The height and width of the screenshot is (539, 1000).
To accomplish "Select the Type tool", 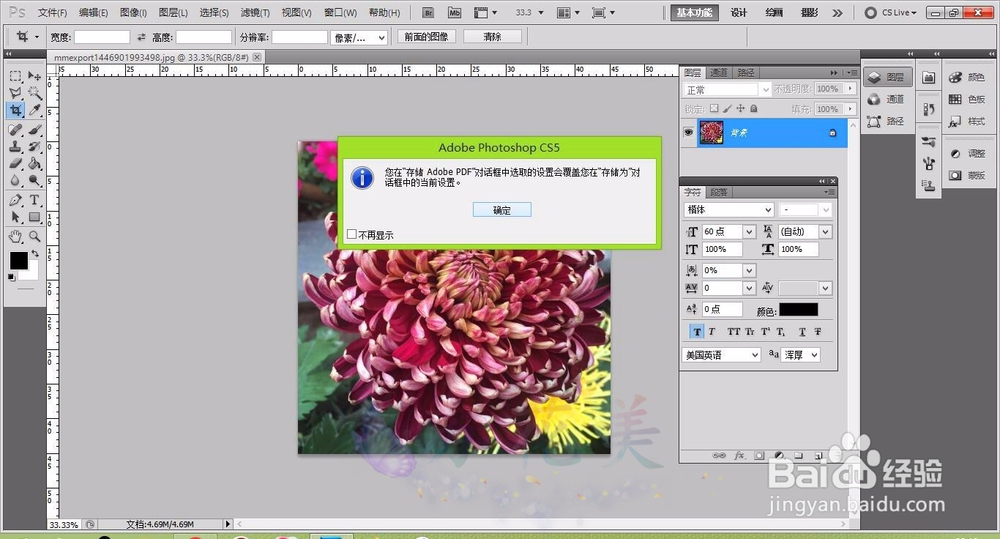I will click(x=34, y=200).
